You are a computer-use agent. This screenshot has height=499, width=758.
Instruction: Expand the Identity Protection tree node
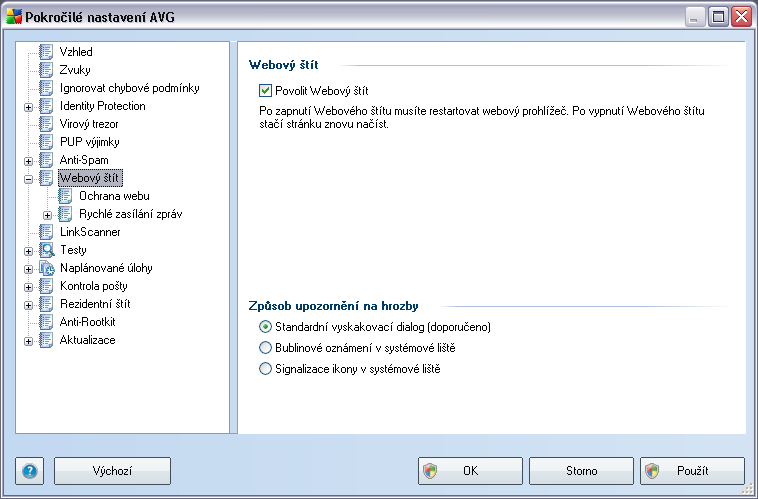(29, 107)
